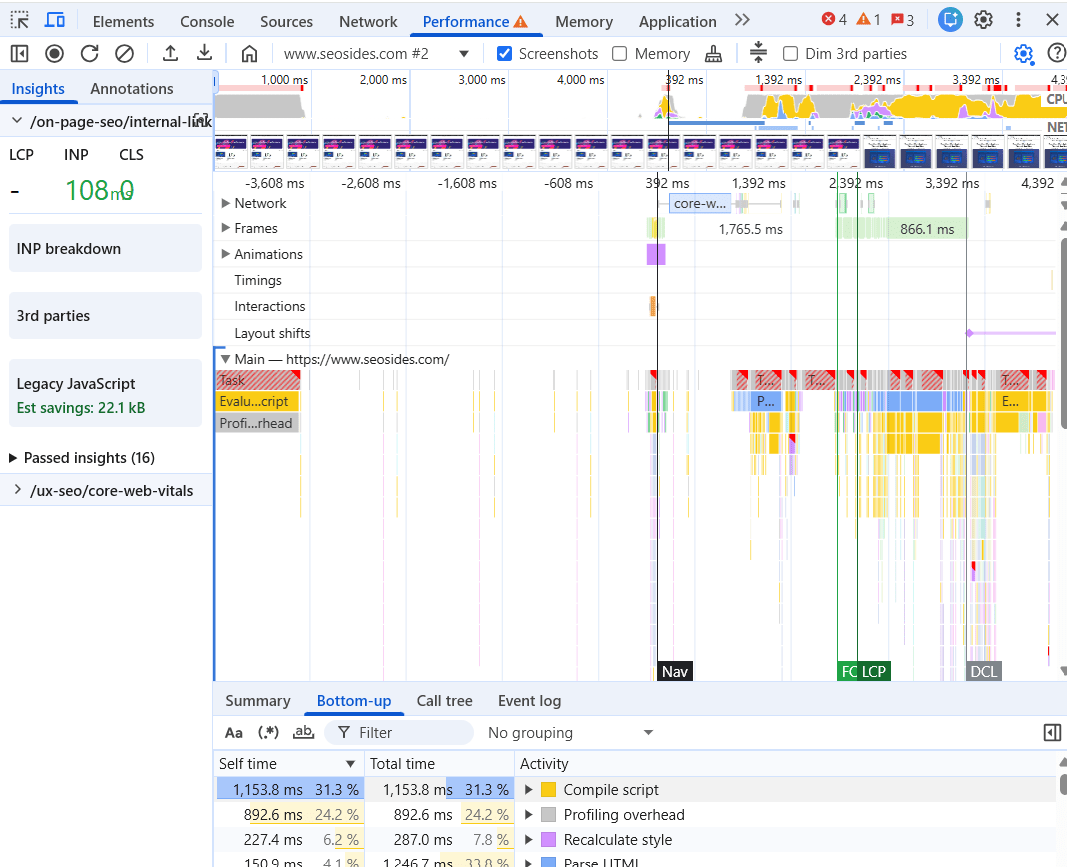This screenshot has width=1067, height=867.
Task: Switch to the Console tab
Action: [x=207, y=22]
